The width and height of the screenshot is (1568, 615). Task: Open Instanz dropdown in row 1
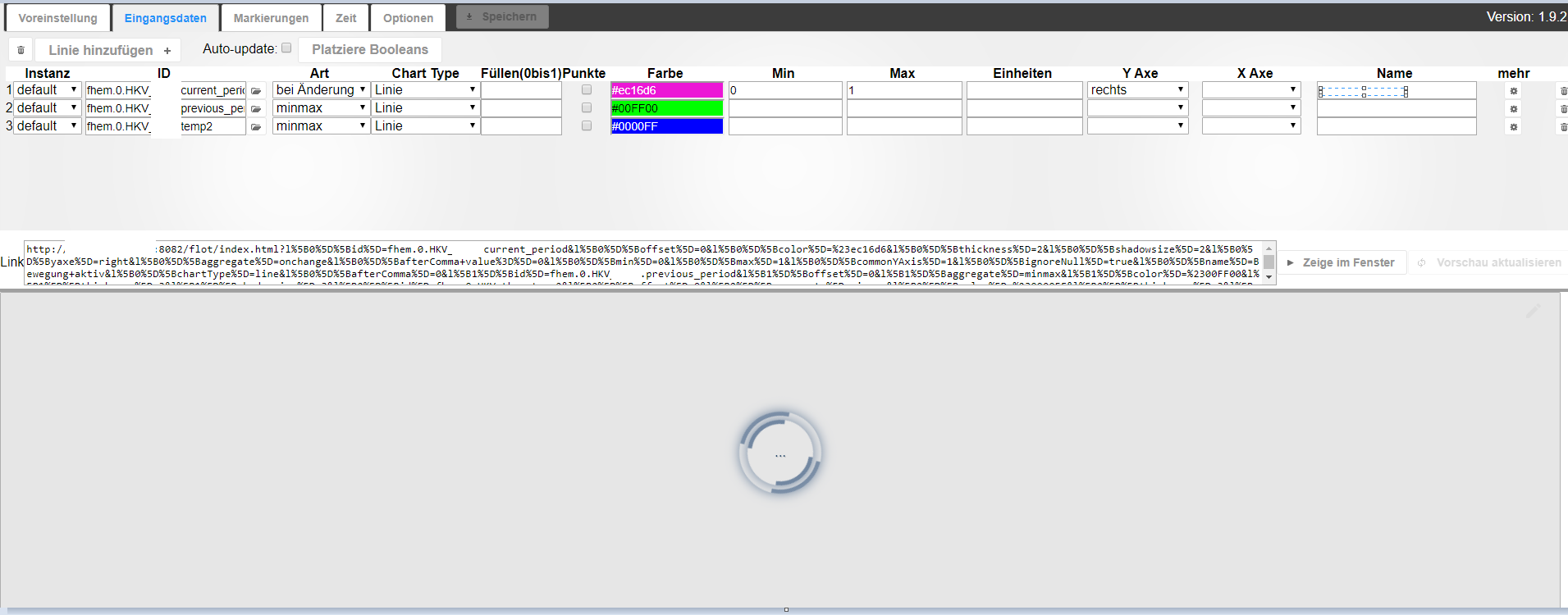(x=48, y=90)
